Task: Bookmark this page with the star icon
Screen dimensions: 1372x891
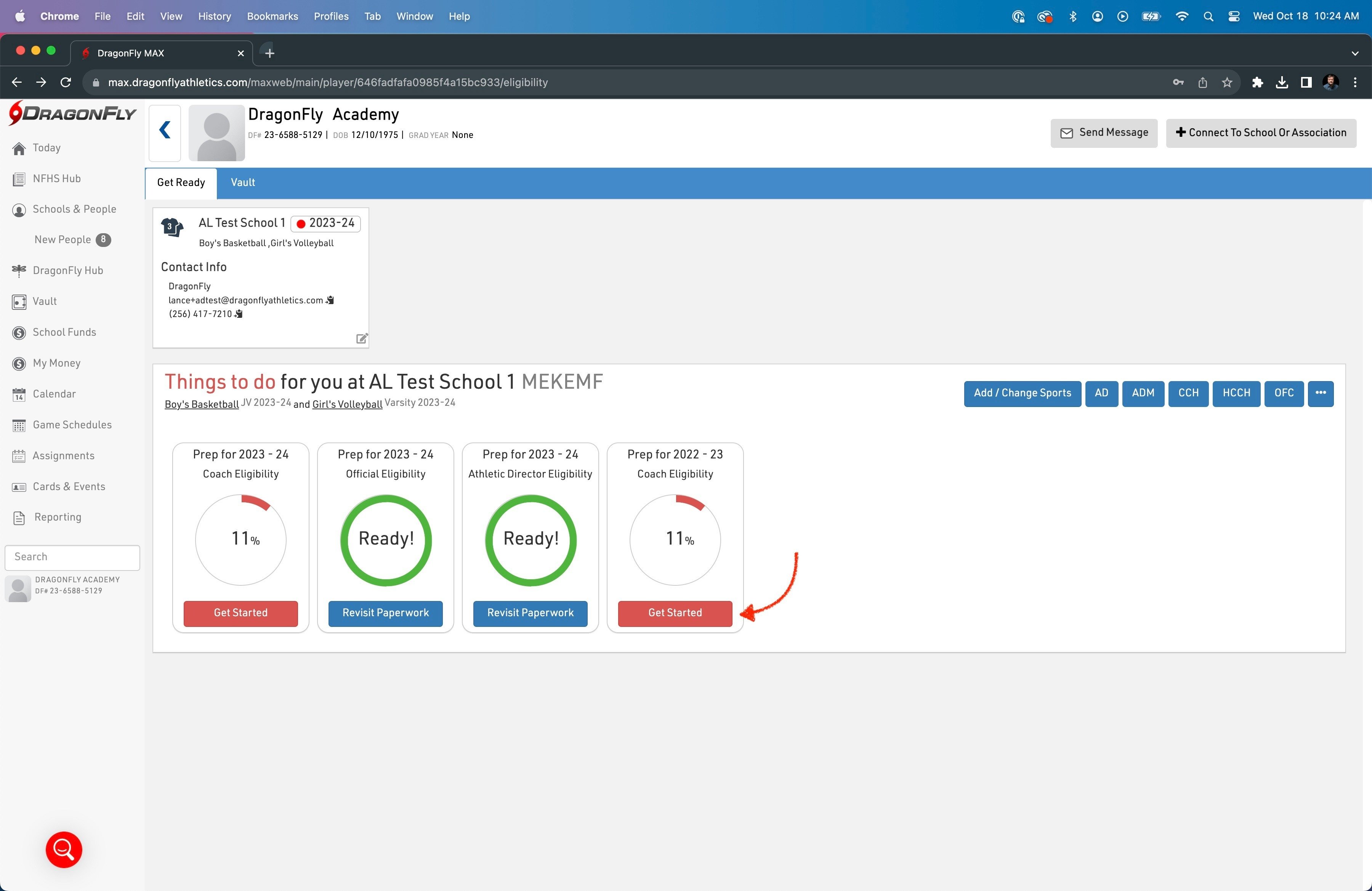Action: tap(1227, 82)
